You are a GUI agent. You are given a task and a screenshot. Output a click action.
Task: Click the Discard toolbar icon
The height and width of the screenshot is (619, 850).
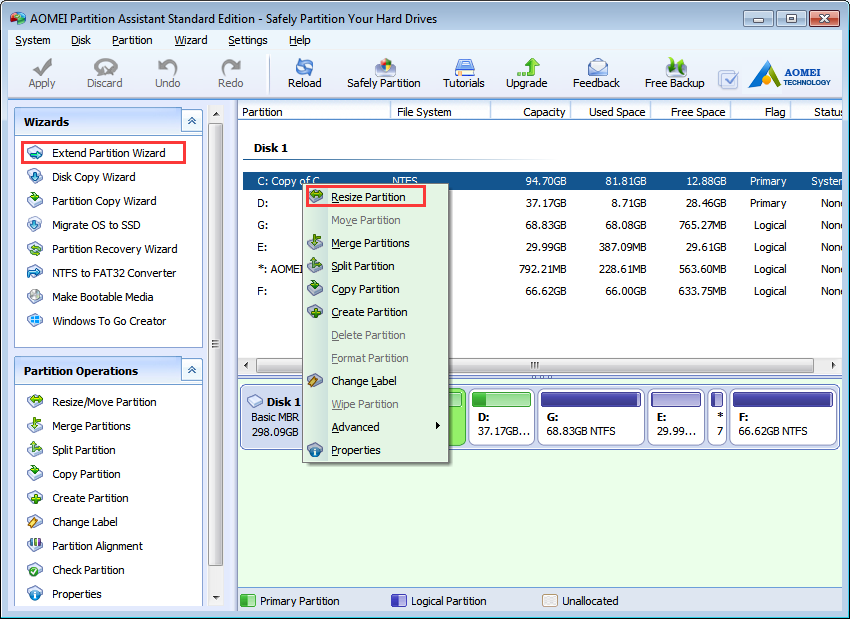(x=105, y=73)
